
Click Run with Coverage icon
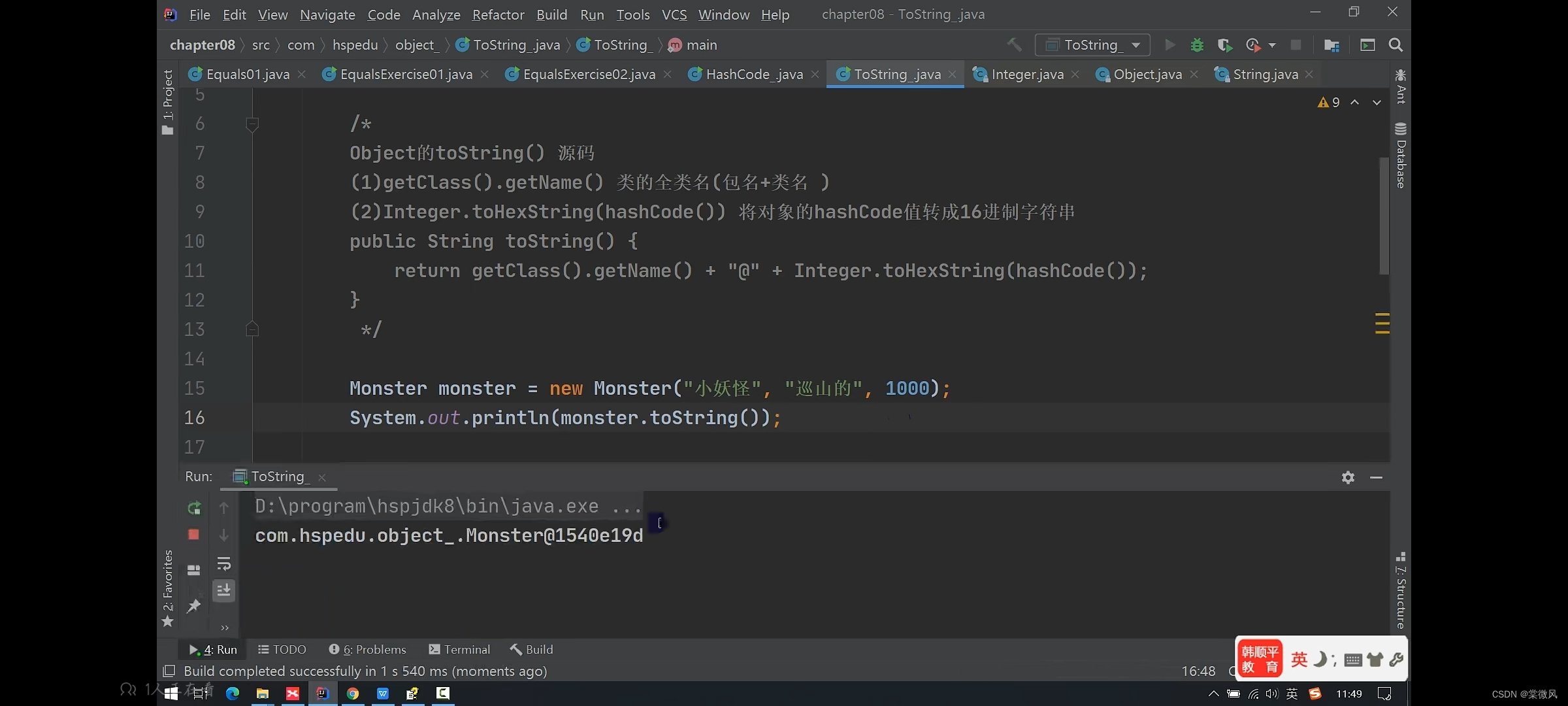[1224, 45]
